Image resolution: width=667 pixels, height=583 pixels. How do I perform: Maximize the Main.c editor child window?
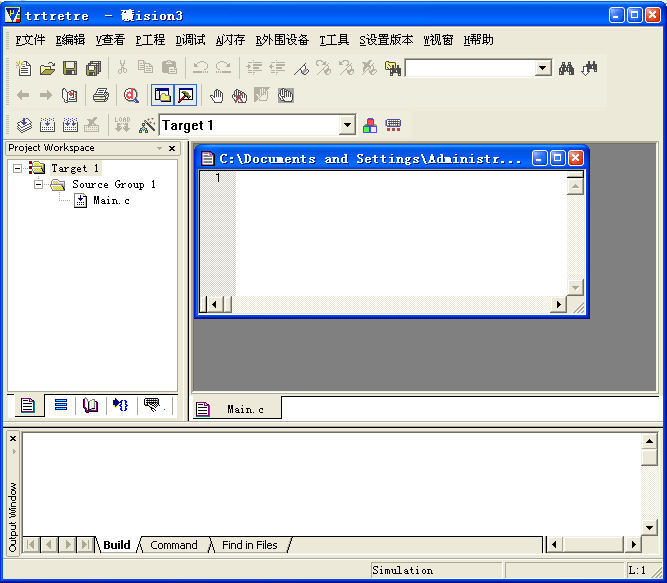(x=558, y=158)
